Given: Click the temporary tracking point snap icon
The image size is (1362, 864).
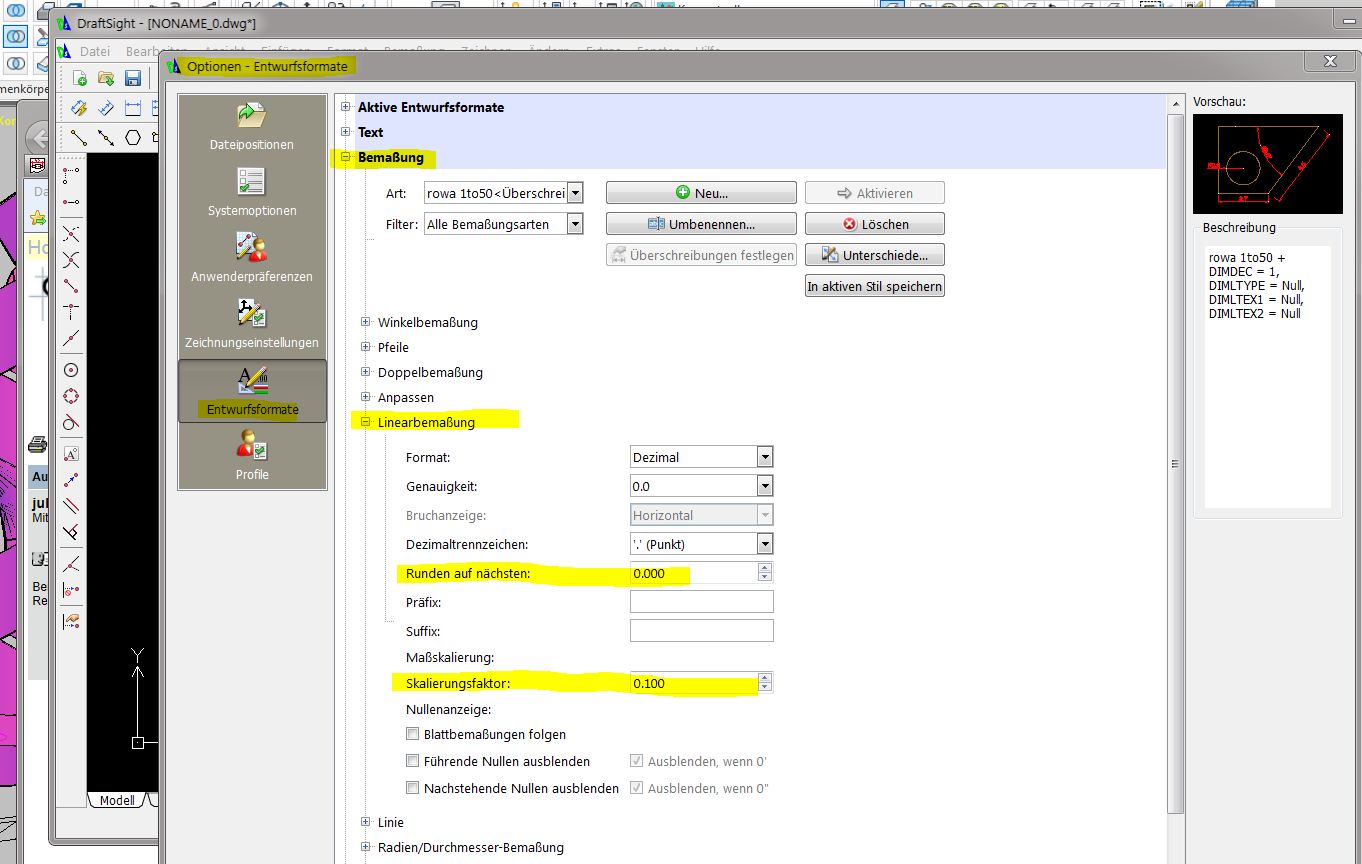Looking at the screenshot, I should click(x=71, y=176).
